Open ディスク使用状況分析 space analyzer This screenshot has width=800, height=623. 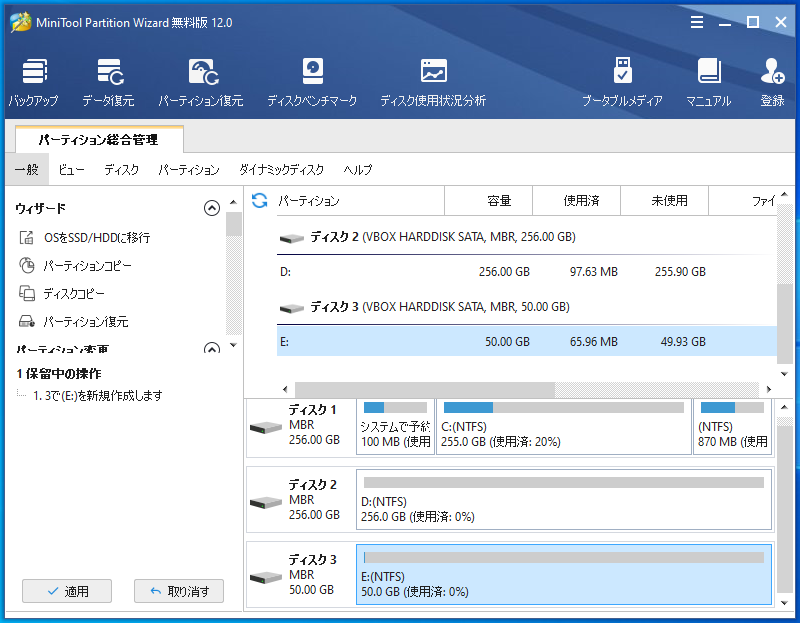click(433, 83)
